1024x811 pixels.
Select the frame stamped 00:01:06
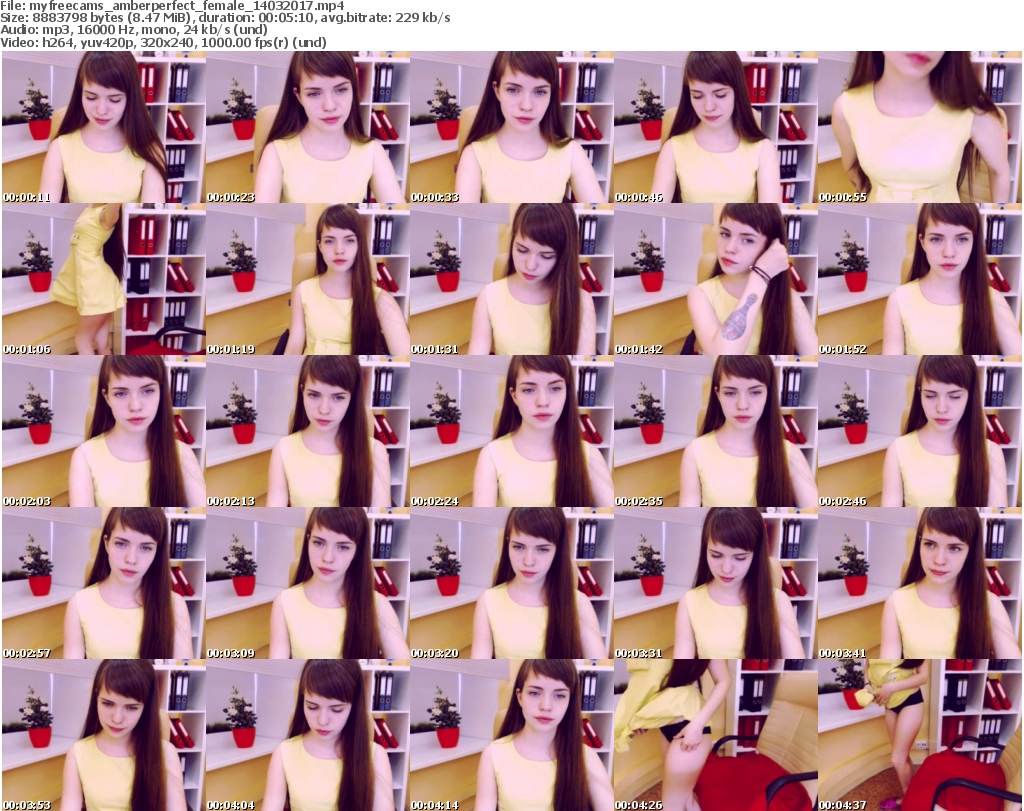(x=104, y=279)
